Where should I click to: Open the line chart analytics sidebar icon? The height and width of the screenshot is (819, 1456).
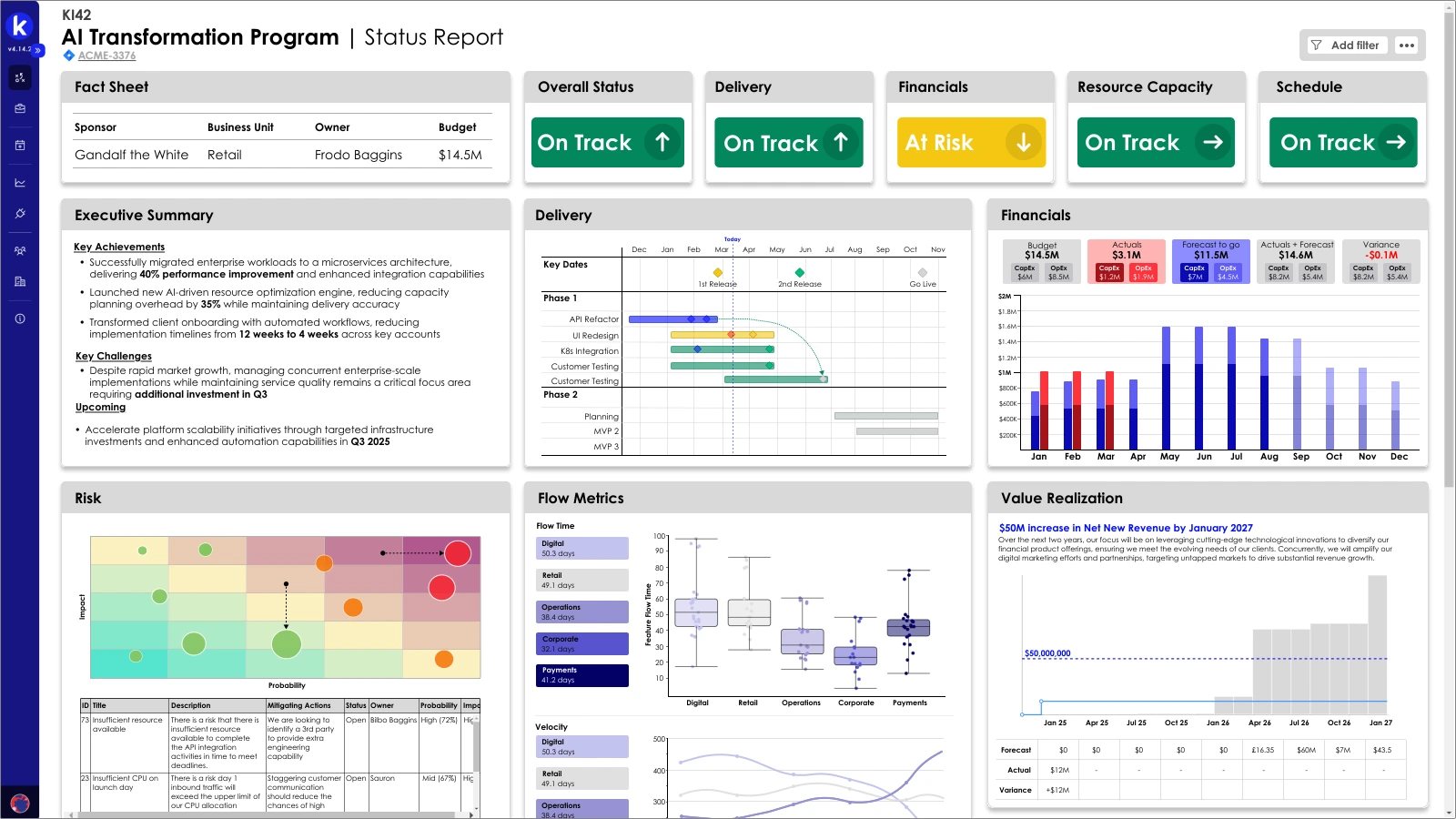click(x=20, y=183)
